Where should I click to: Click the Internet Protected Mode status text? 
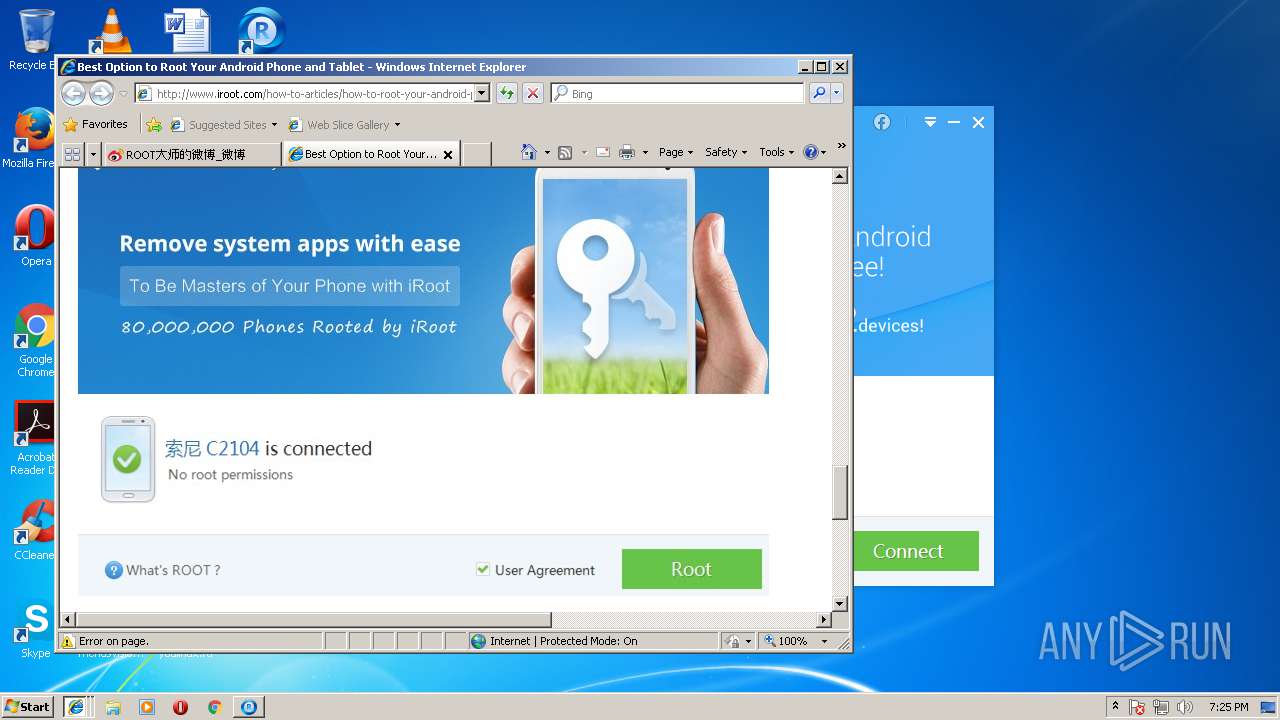pos(563,641)
